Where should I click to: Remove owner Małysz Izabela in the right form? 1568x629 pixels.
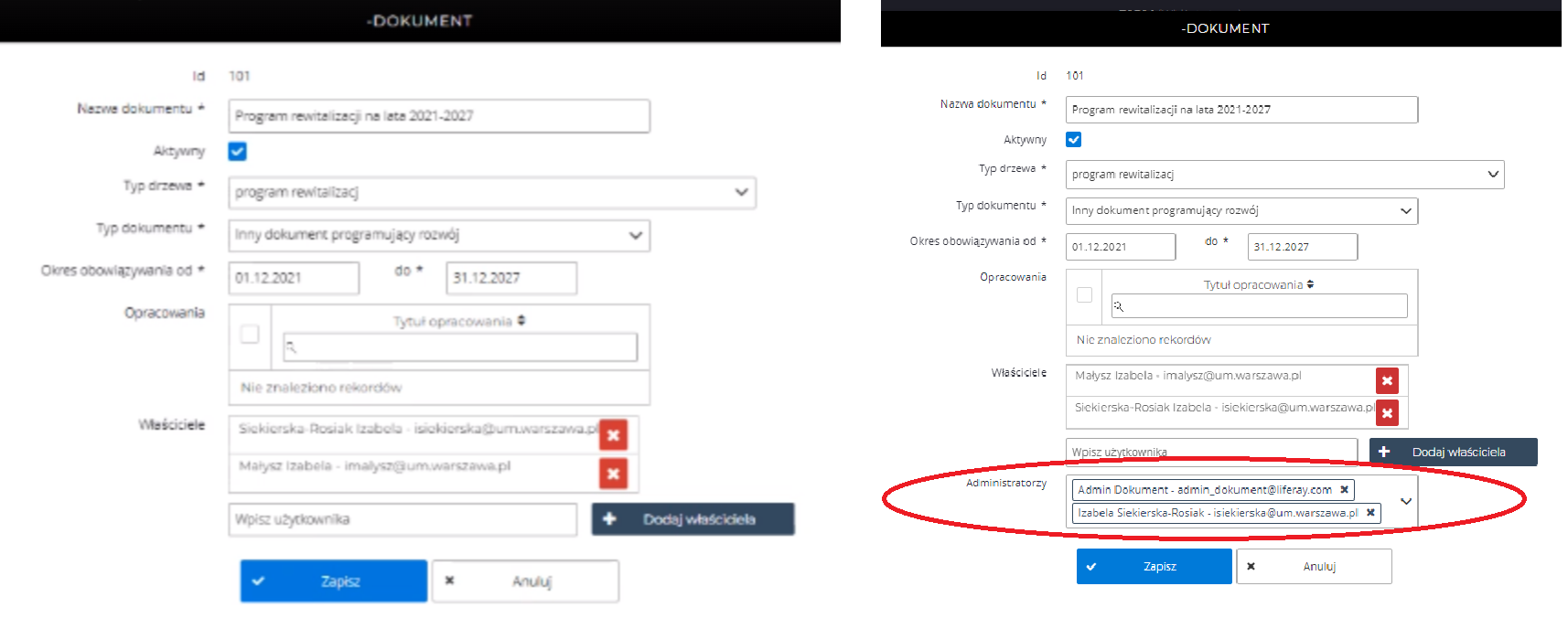tap(1387, 380)
